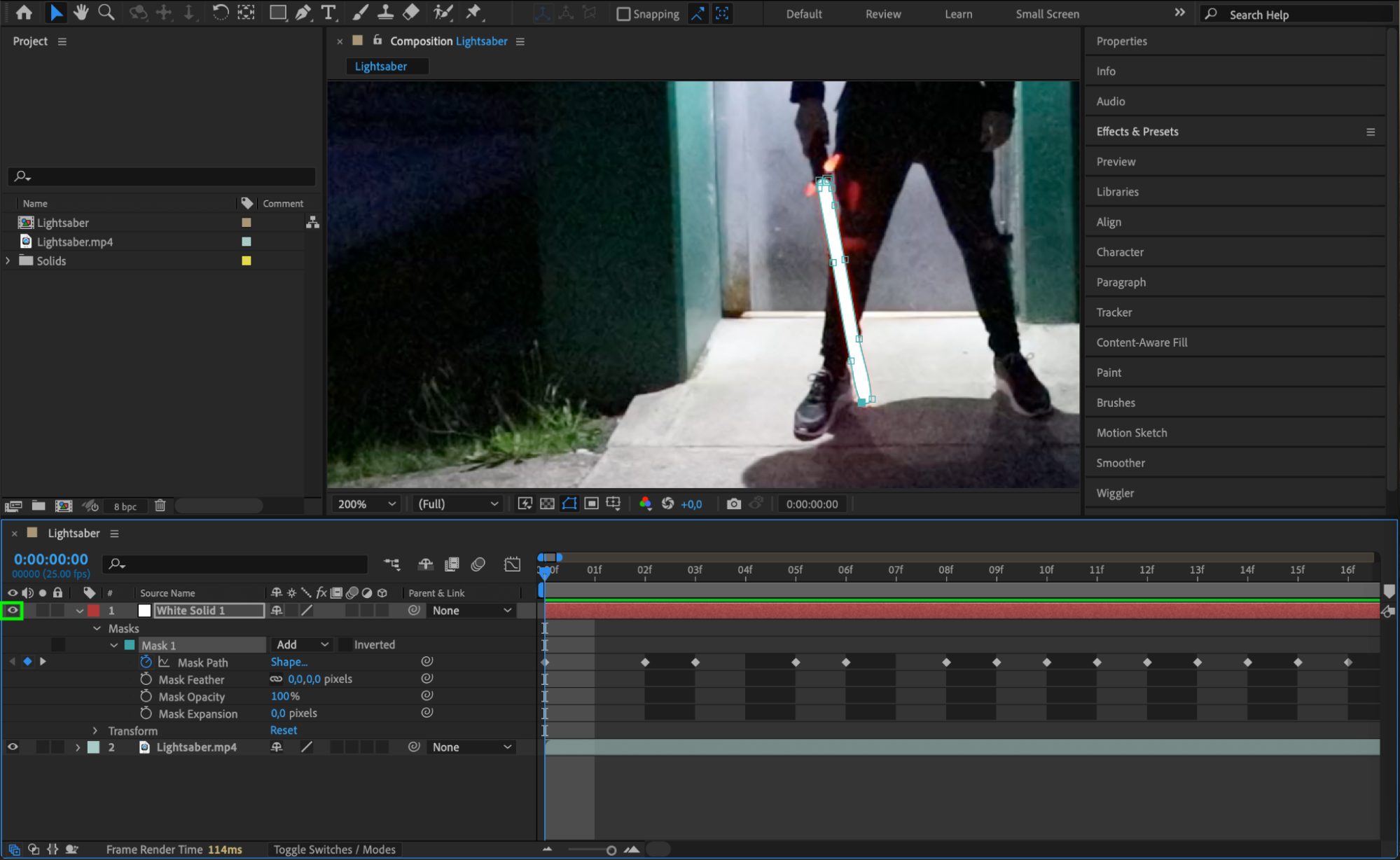
Task: Click the take snapshot camera icon
Action: coord(733,504)
